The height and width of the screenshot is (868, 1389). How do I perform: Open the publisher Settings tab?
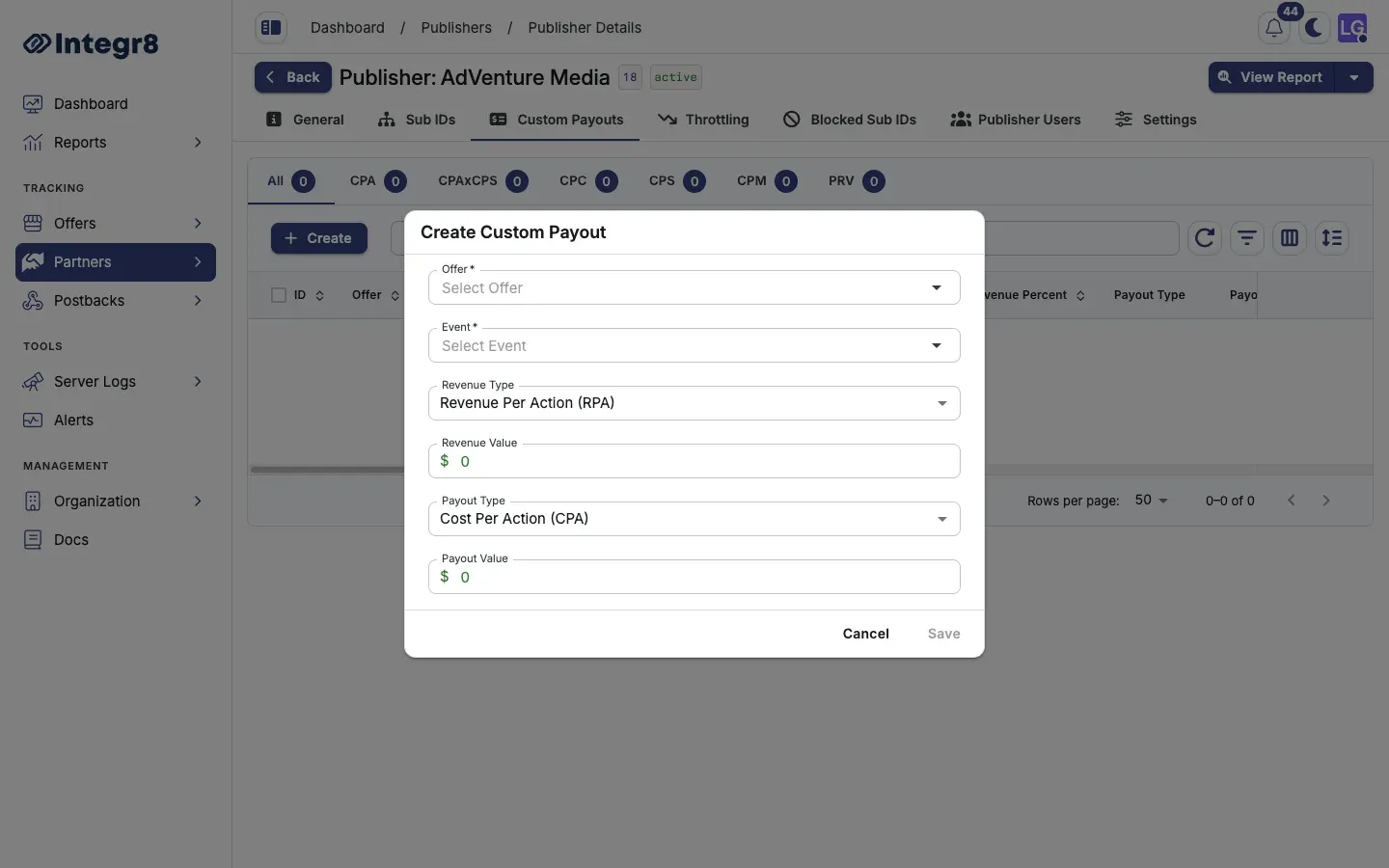coord(1156,120)
